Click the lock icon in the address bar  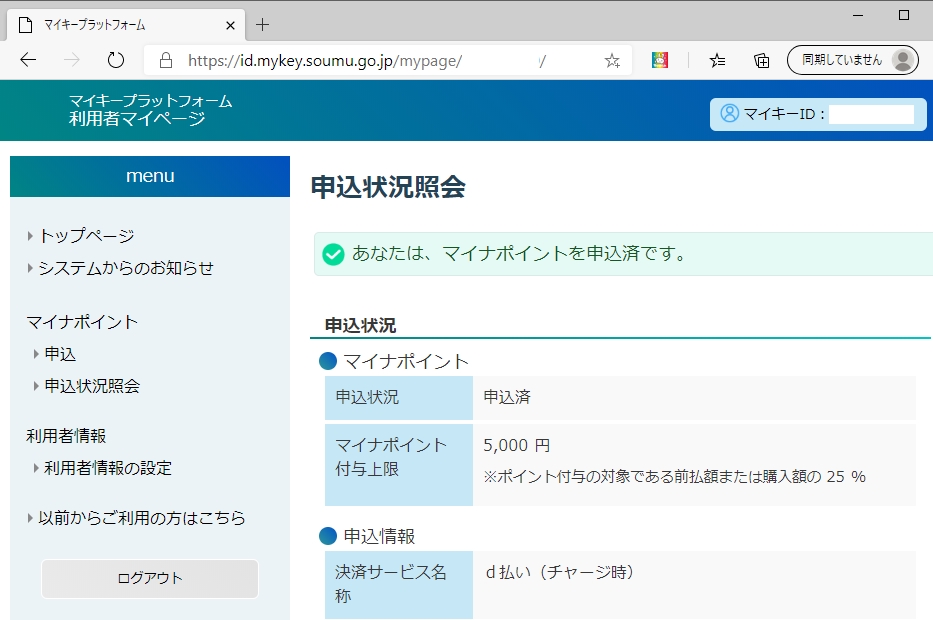[166, 60]
